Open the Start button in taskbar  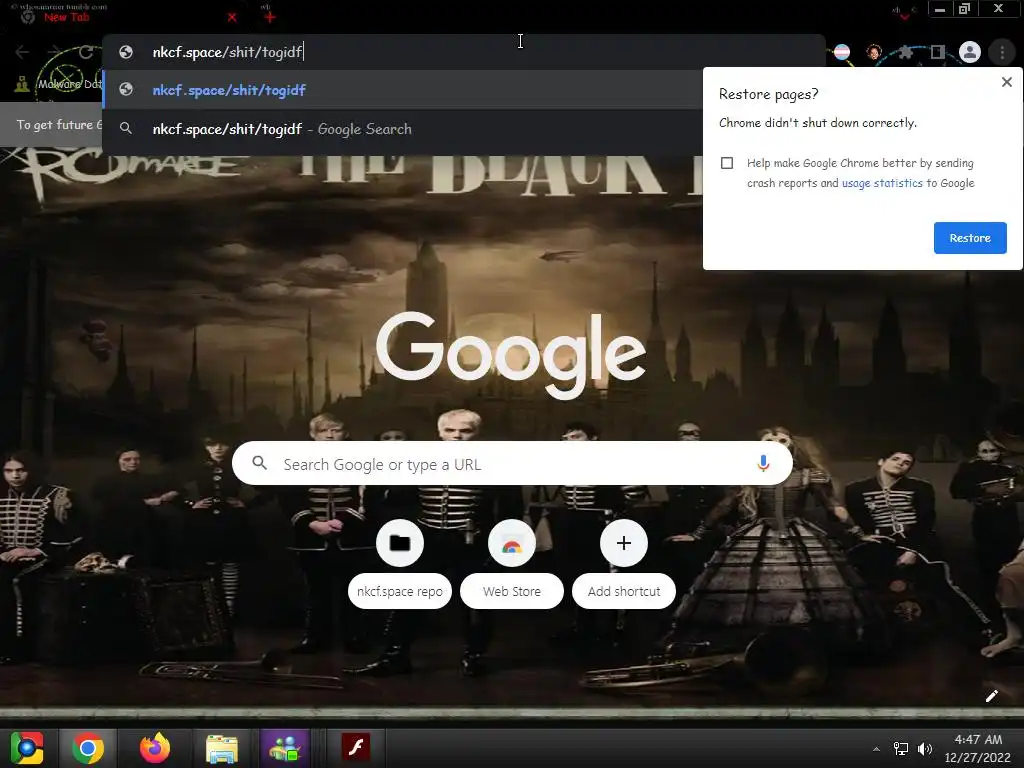(x=27, y=748)
